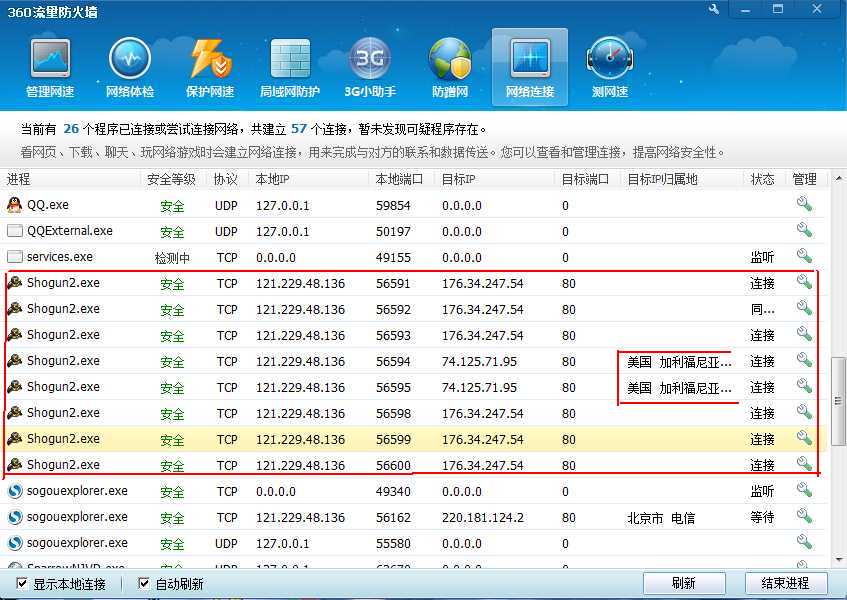Switch to 网络连接 tab
The width and height of the screenshot is (847, 600).
[x=529, y=68]
